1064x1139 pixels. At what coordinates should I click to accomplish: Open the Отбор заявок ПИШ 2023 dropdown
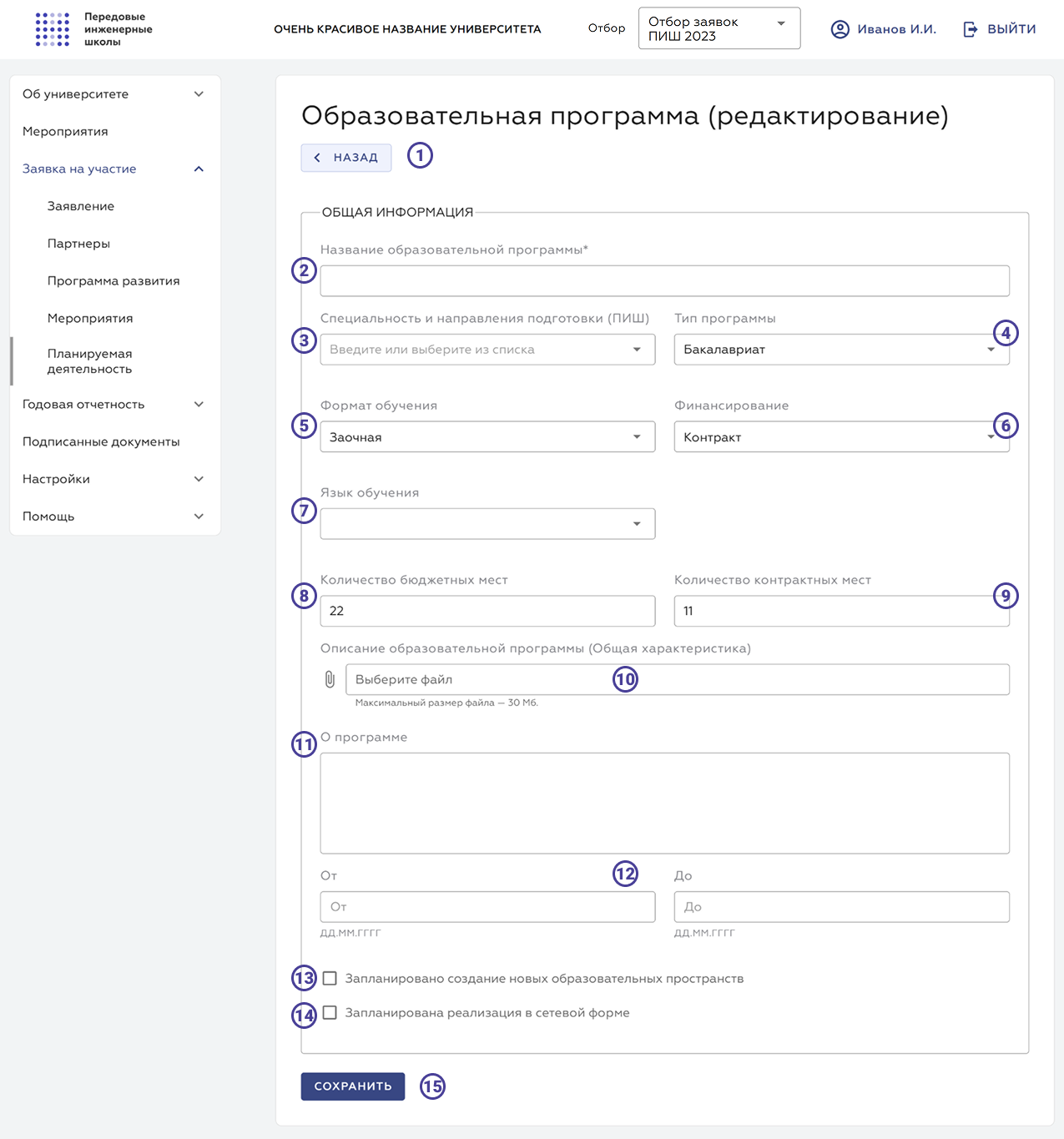719,28
